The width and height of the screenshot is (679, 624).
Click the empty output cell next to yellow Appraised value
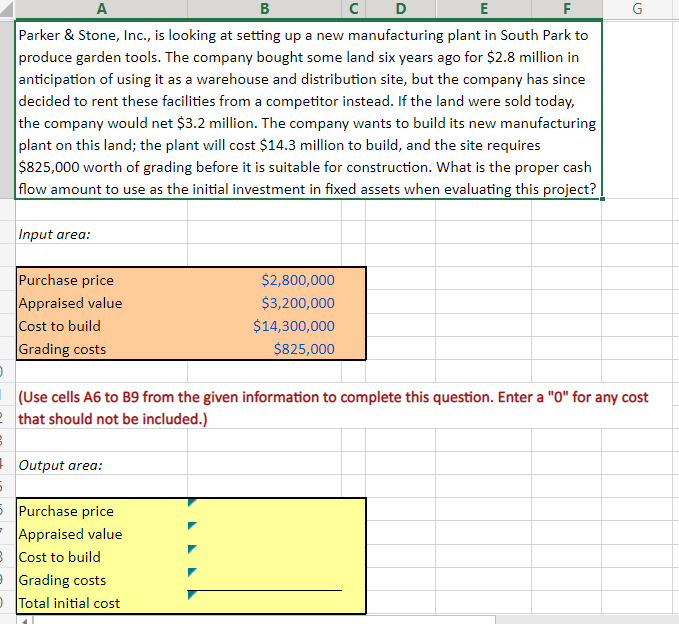(265, 534)
